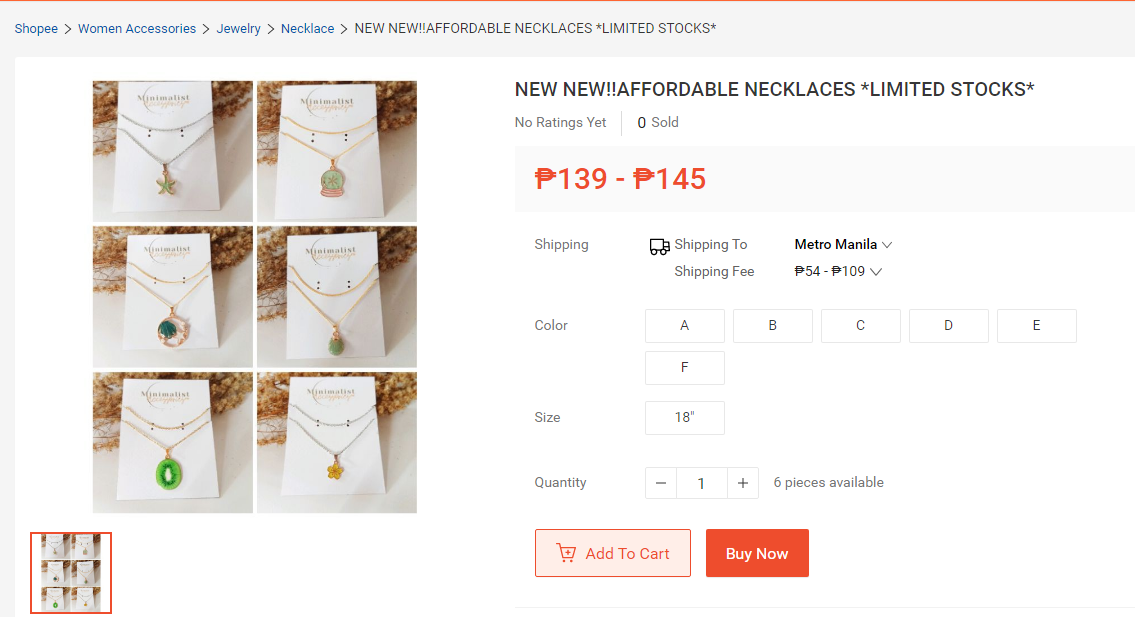Select color option A
This screenshot has height=617, width=1135.
(685, 326)
